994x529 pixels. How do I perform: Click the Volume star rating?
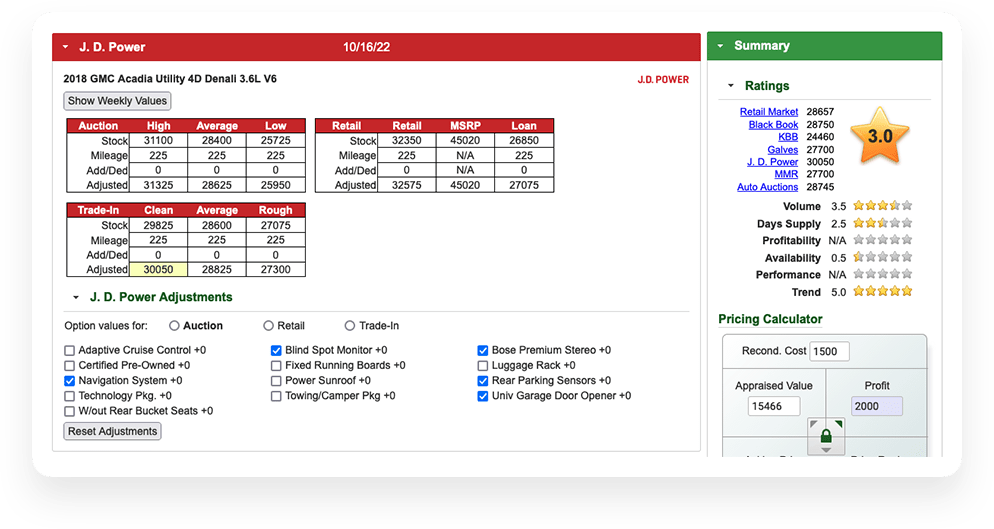(x=882, y=206)
